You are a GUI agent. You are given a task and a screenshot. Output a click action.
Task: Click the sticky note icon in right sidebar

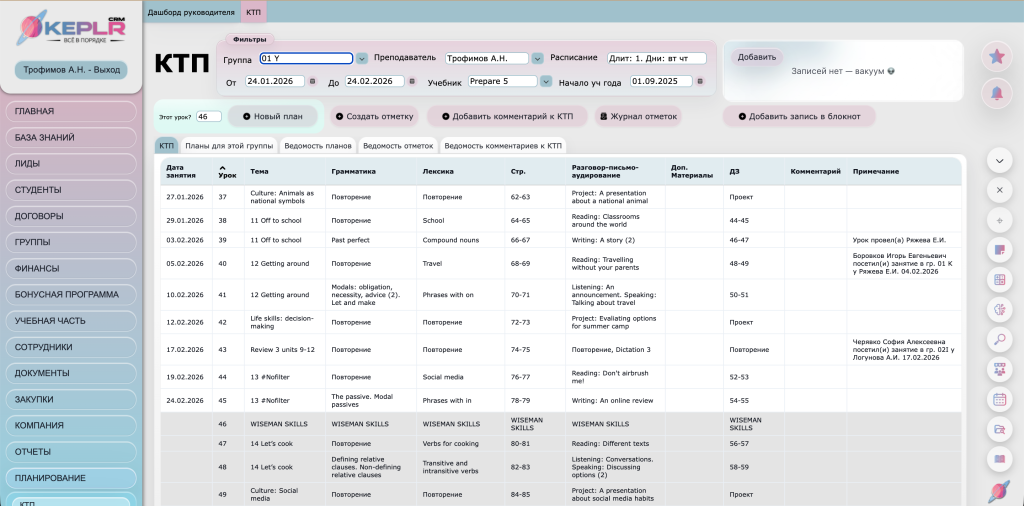point(998,249)
